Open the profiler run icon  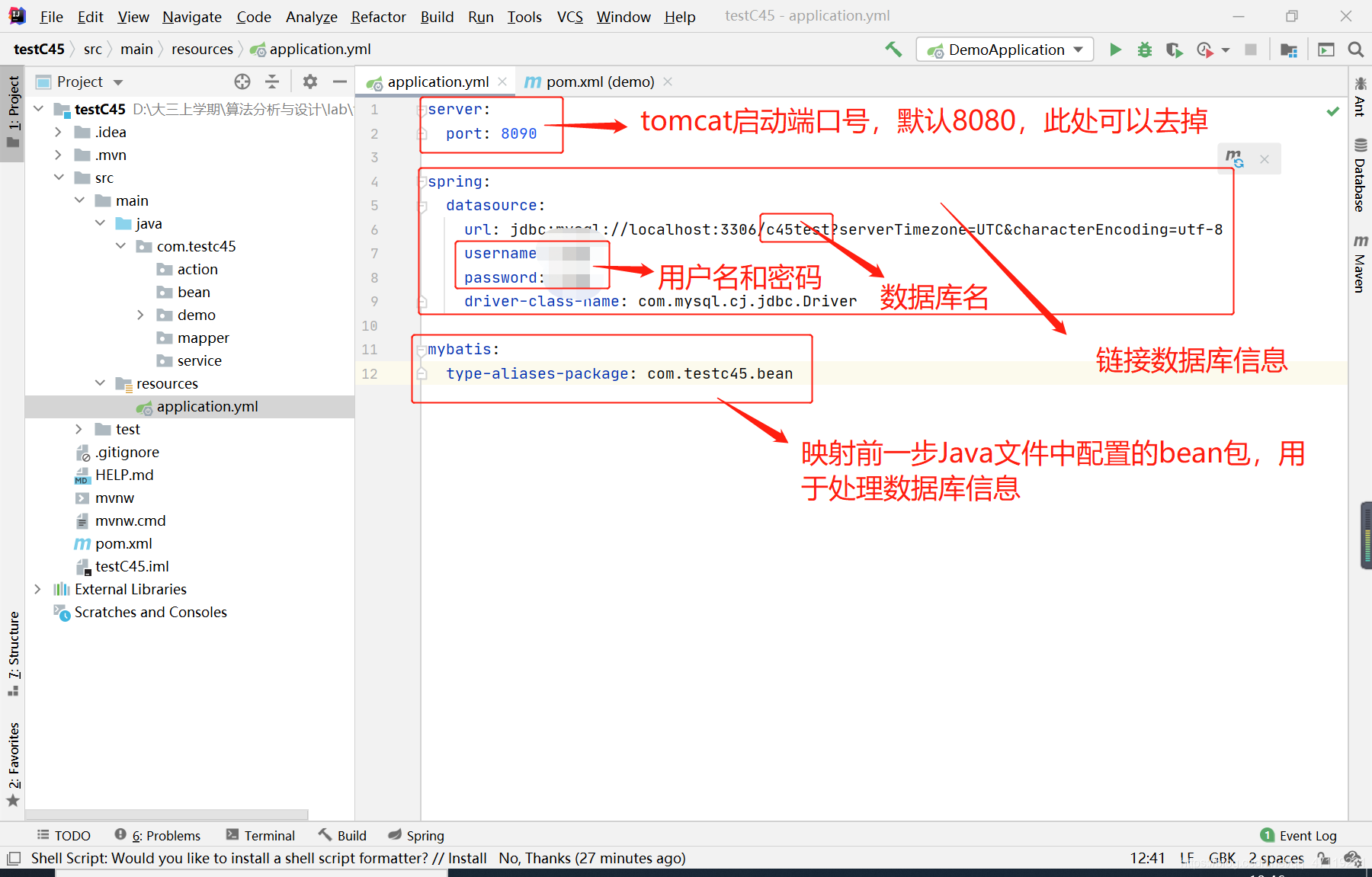[x=1205, y=50]
